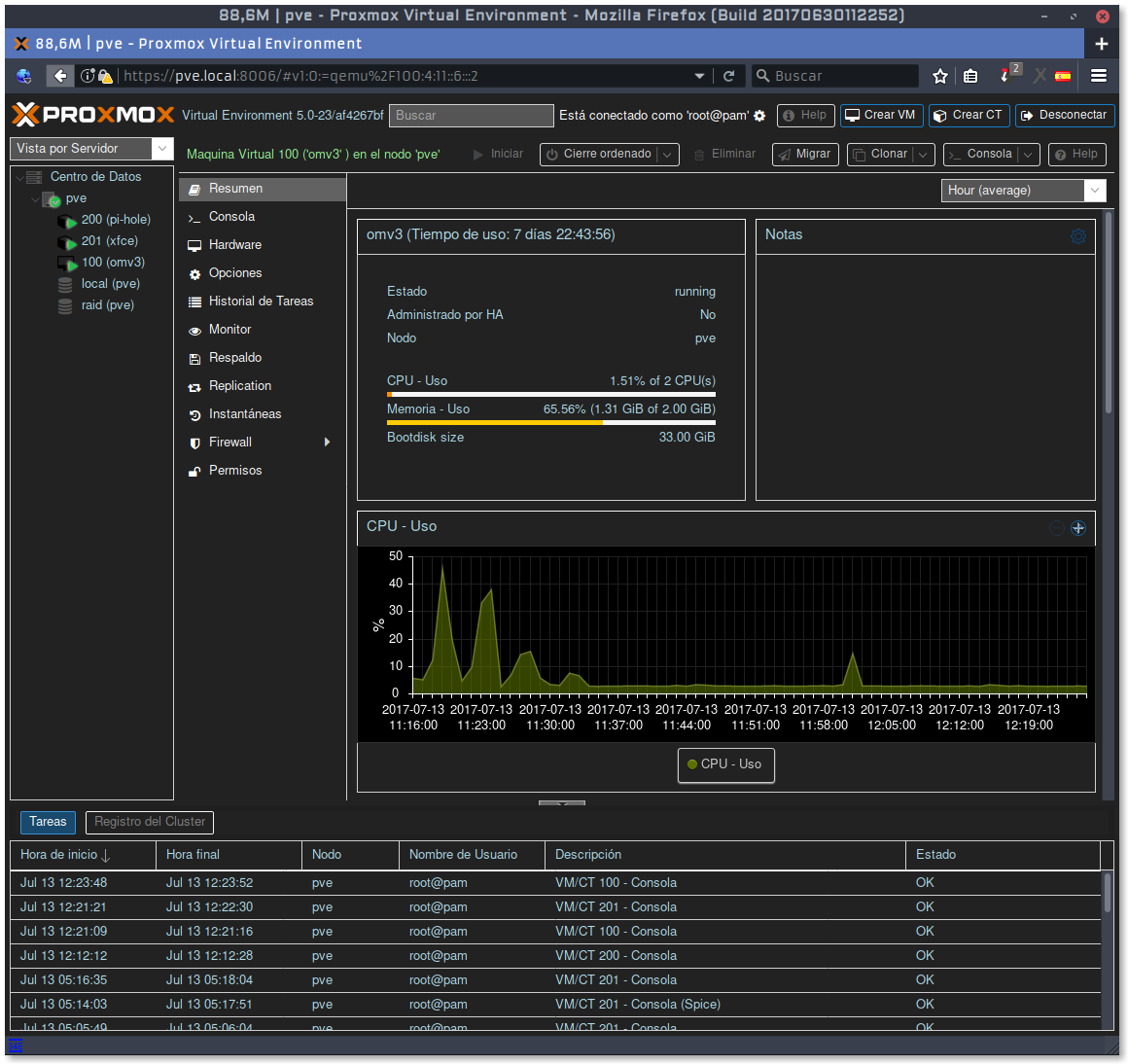Bookmark this page with the star icon

(x=939, y=76)
